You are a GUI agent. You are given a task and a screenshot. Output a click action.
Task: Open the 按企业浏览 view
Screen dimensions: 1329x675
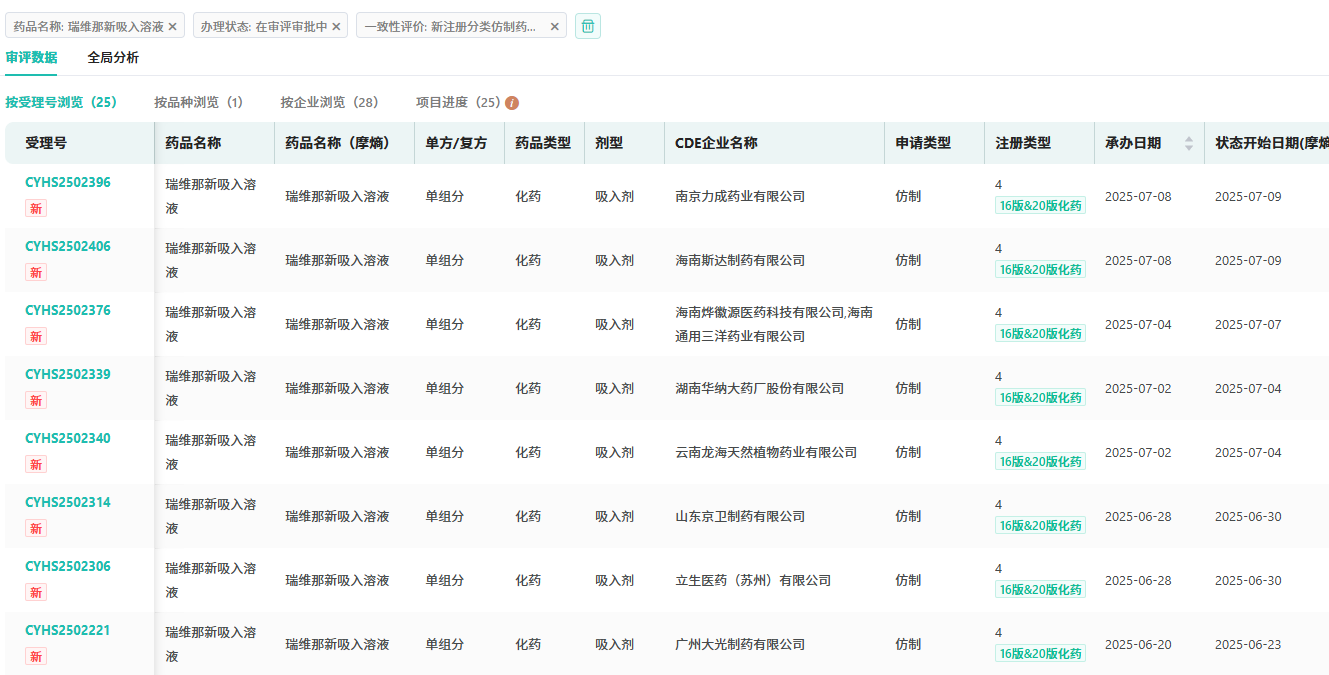pos(329,102)
